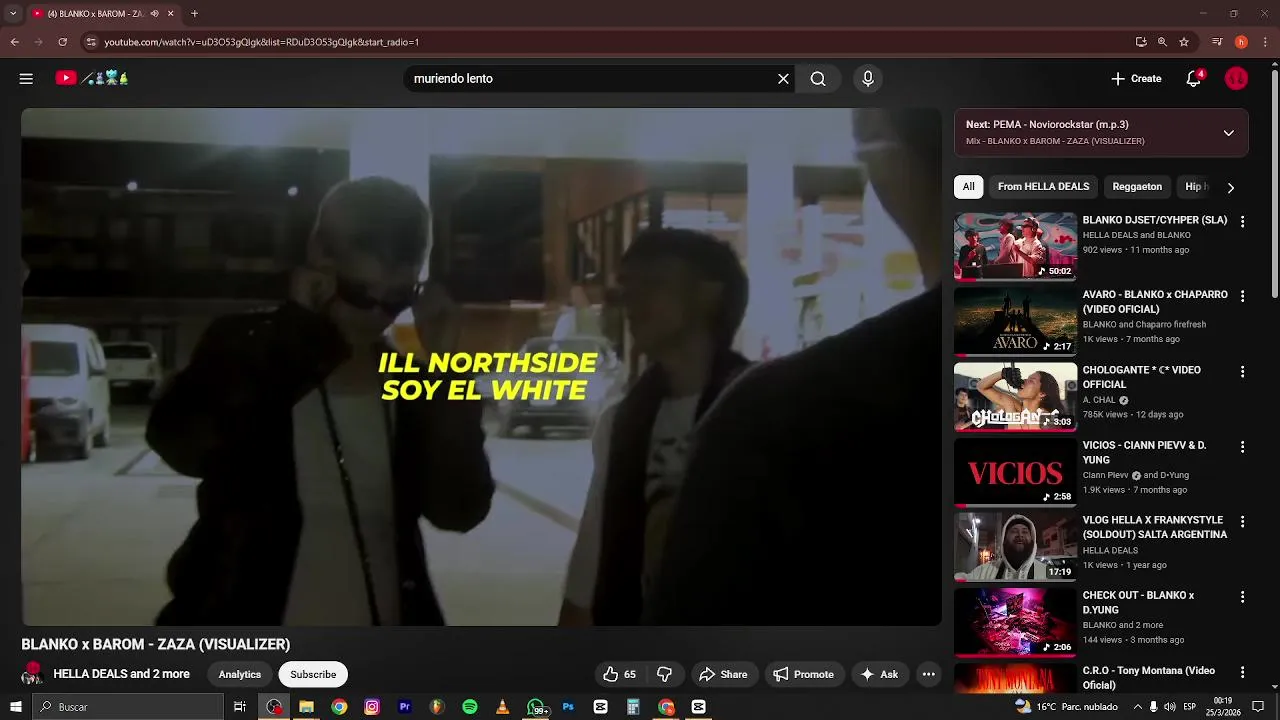Open Chrome three-dot menu
The height and width of the screenshot is (720, 1280).
[x=1265, y=42]
